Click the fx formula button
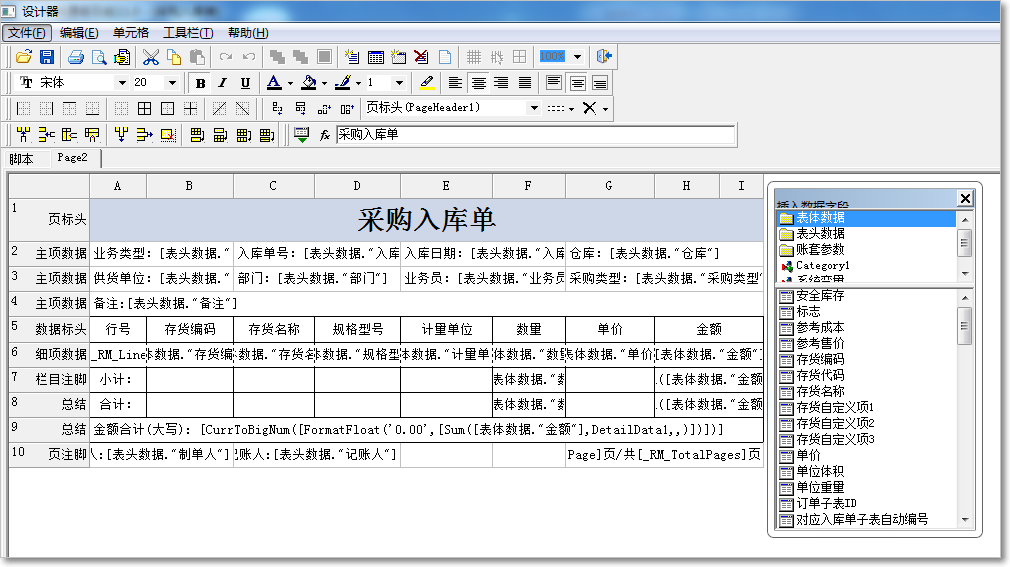1010x567 pixels. (324, 135)
